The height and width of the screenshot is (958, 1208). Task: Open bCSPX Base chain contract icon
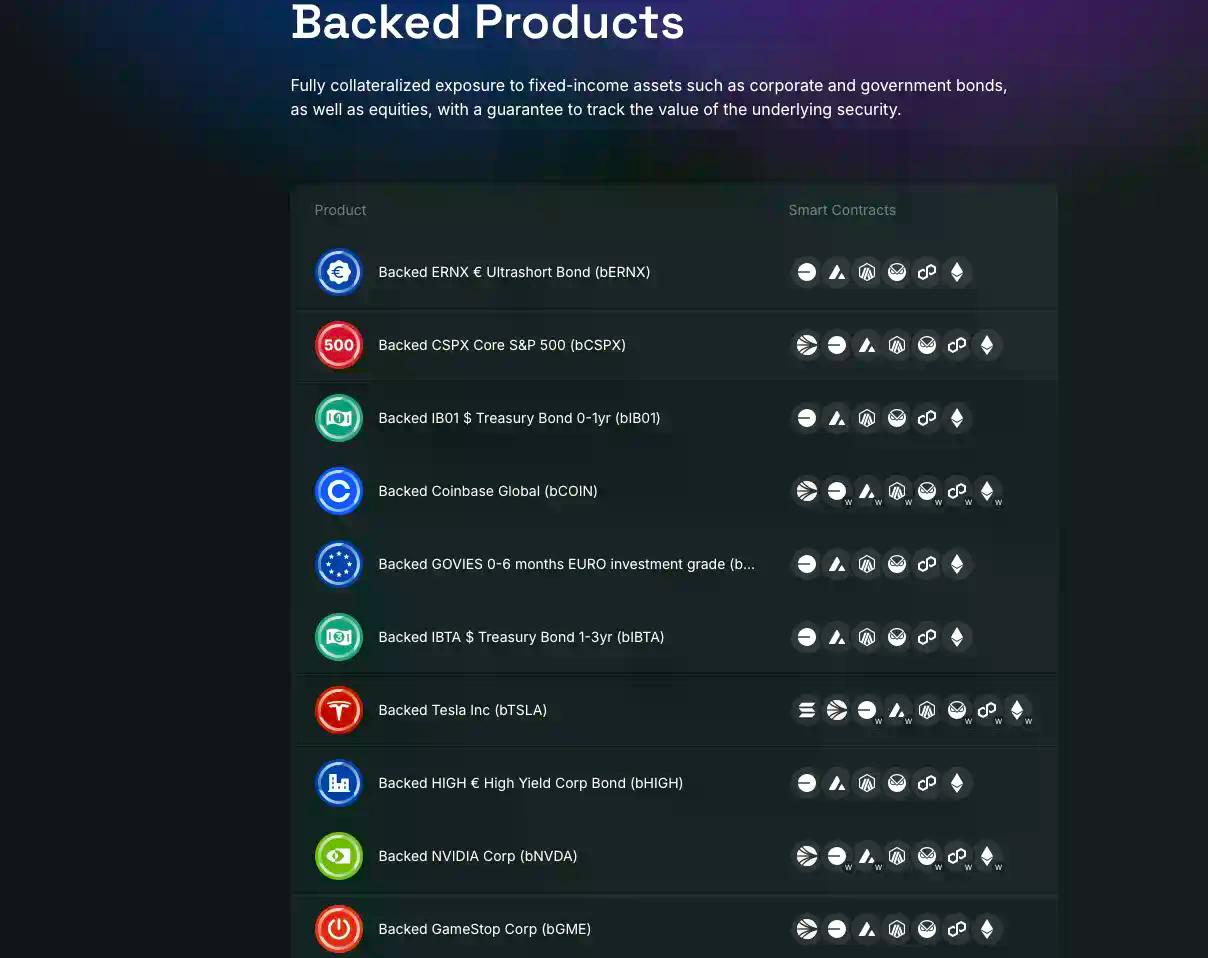click(x=837, y=345)
